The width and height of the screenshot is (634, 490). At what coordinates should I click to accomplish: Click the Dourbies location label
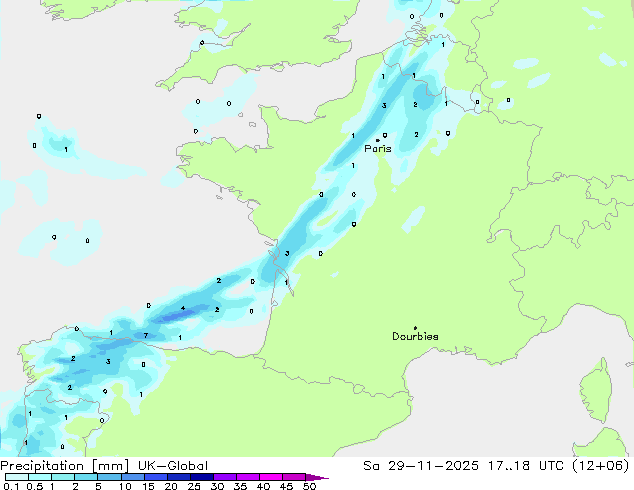(x=415, y=336)
